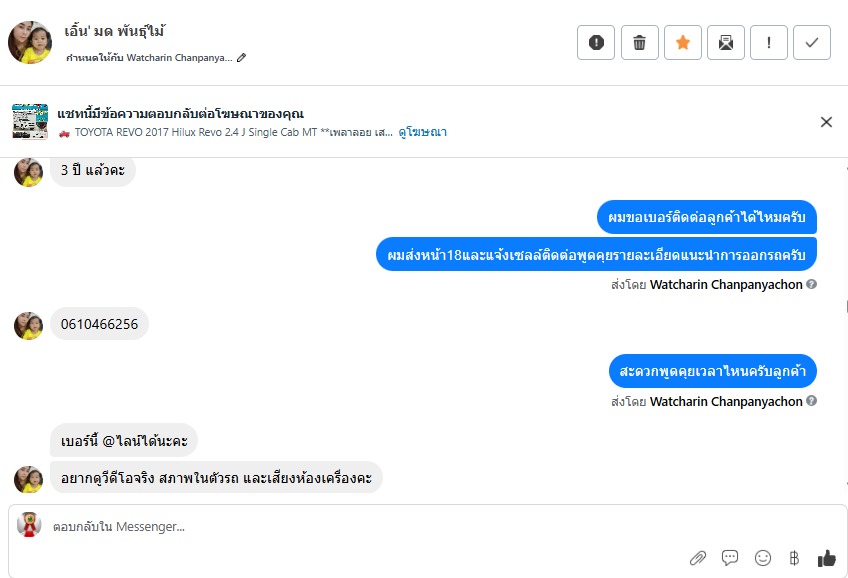The image size is (848, 578).
Task: Close the ad reply banner
Action: coord(826,122)
